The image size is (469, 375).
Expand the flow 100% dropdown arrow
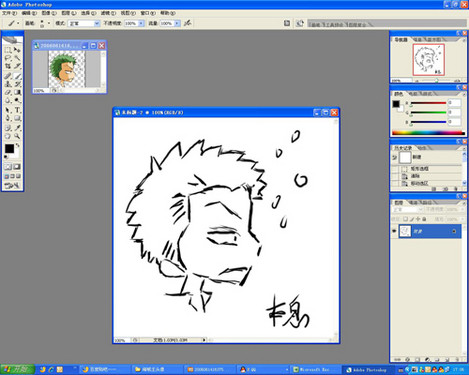coord(177,23)
